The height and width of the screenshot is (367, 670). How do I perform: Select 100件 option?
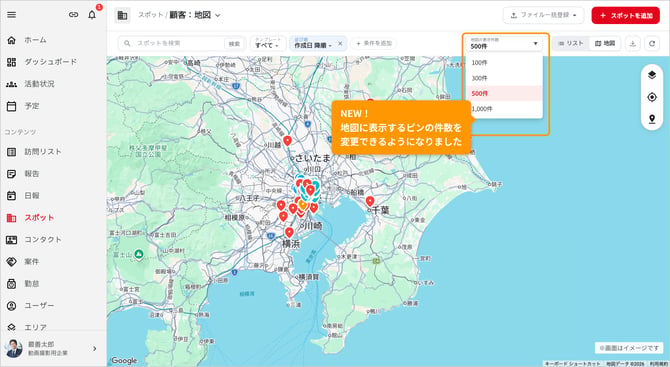click(x=504, y=62)
